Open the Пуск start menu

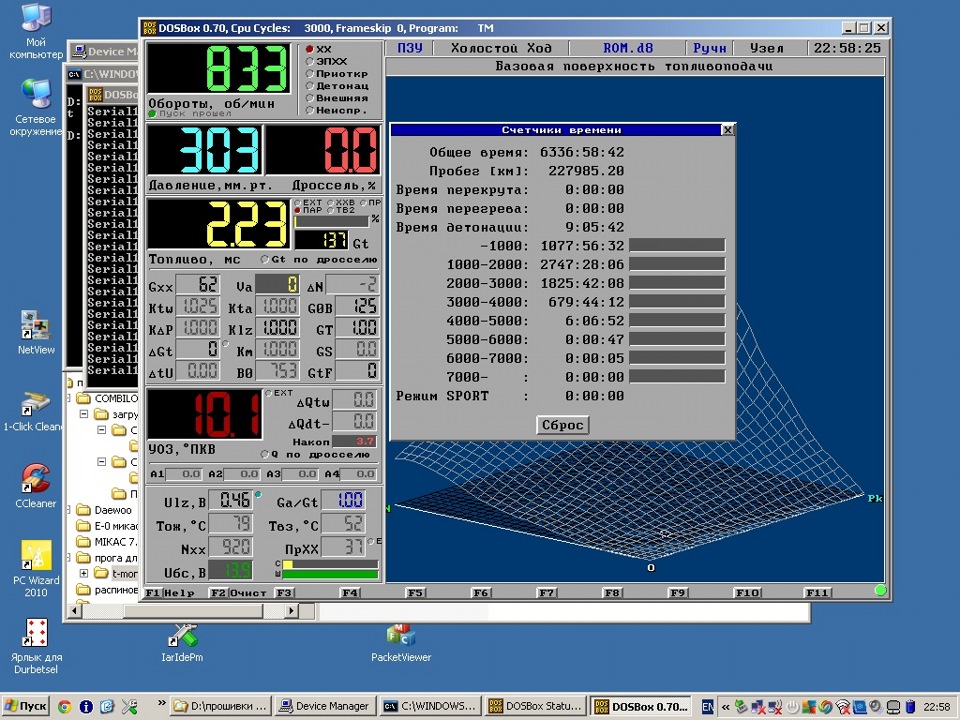point(26,706)
